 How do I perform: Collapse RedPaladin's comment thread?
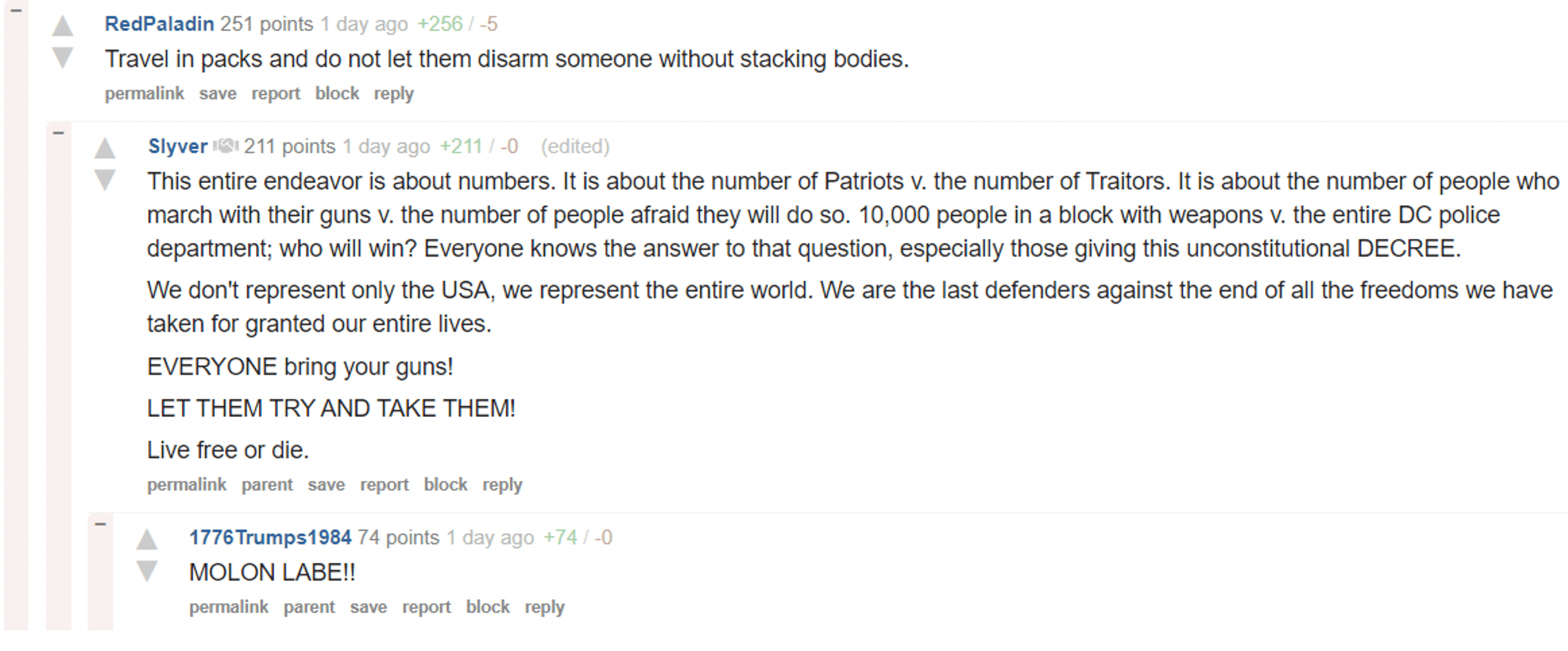[17, 10]
